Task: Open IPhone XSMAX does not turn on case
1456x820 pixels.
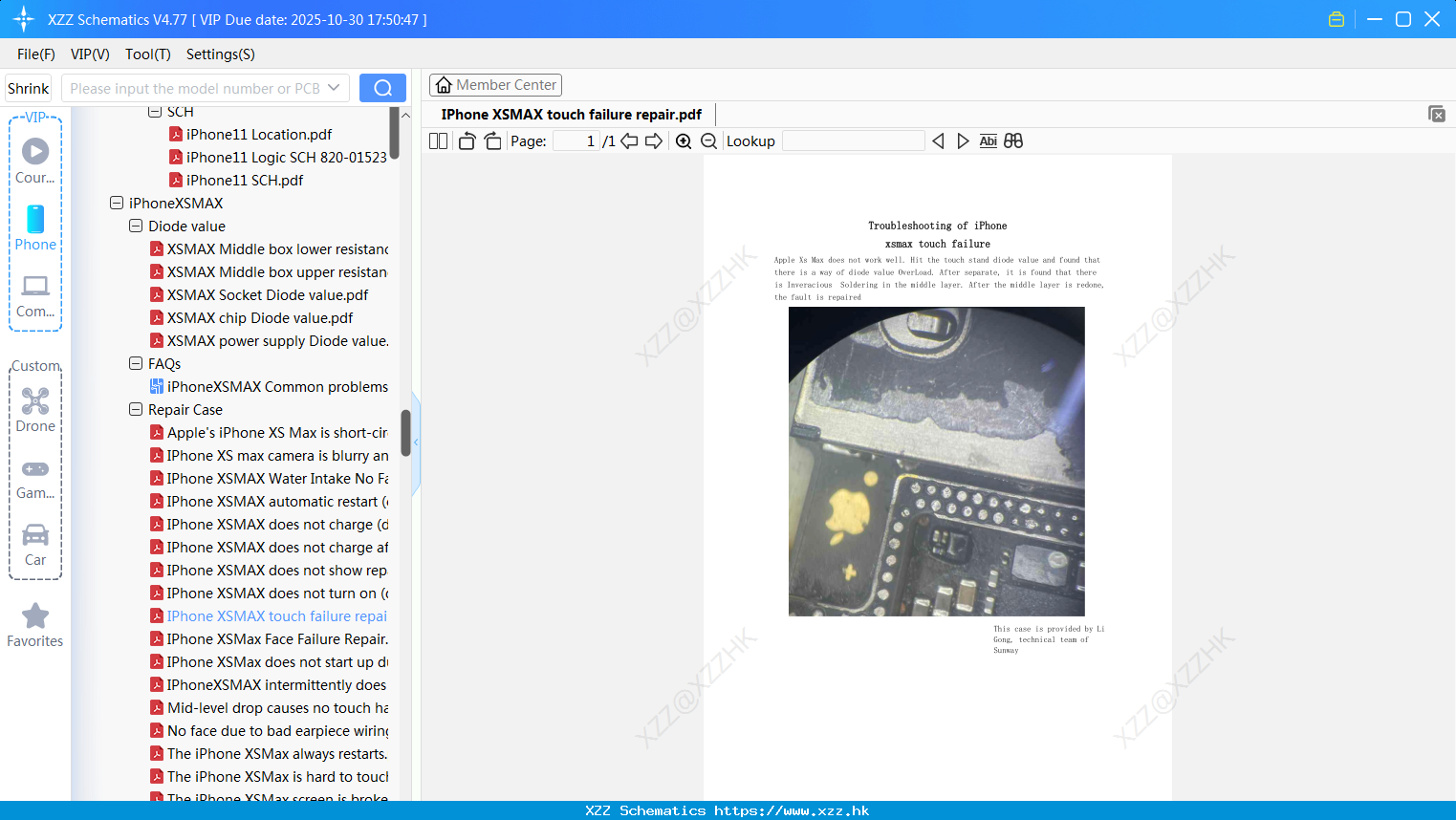Action: (x=269, y=593)
